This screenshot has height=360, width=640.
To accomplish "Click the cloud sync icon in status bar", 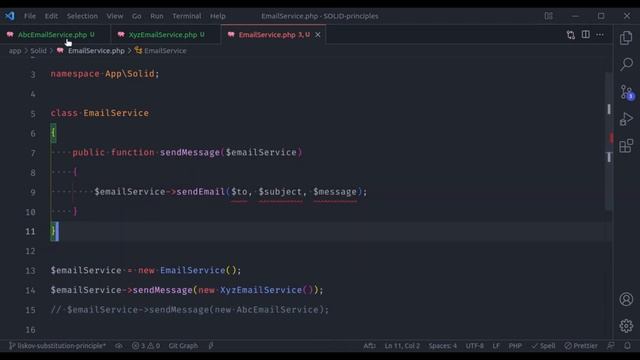I will point(119,346).
